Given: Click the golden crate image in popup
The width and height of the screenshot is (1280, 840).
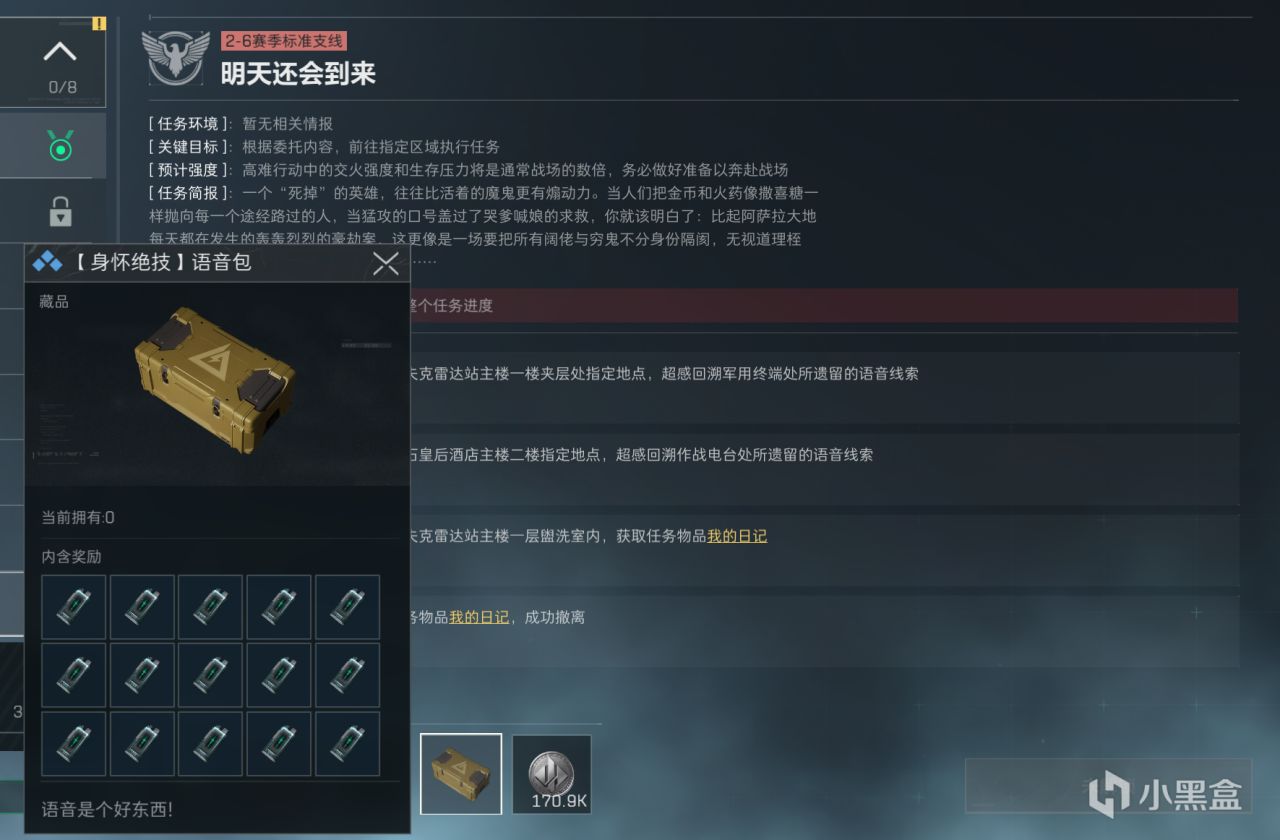Looking at the screenshot, I should point(215,380).
